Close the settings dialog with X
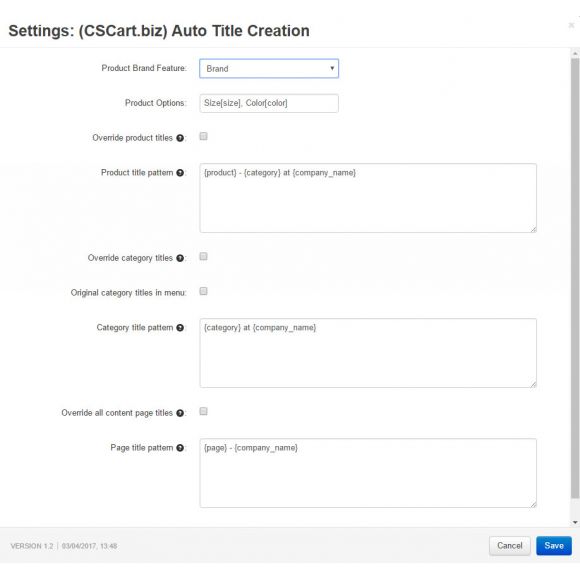The height and width of the screenshot is (580, 580). coord(571,25)
